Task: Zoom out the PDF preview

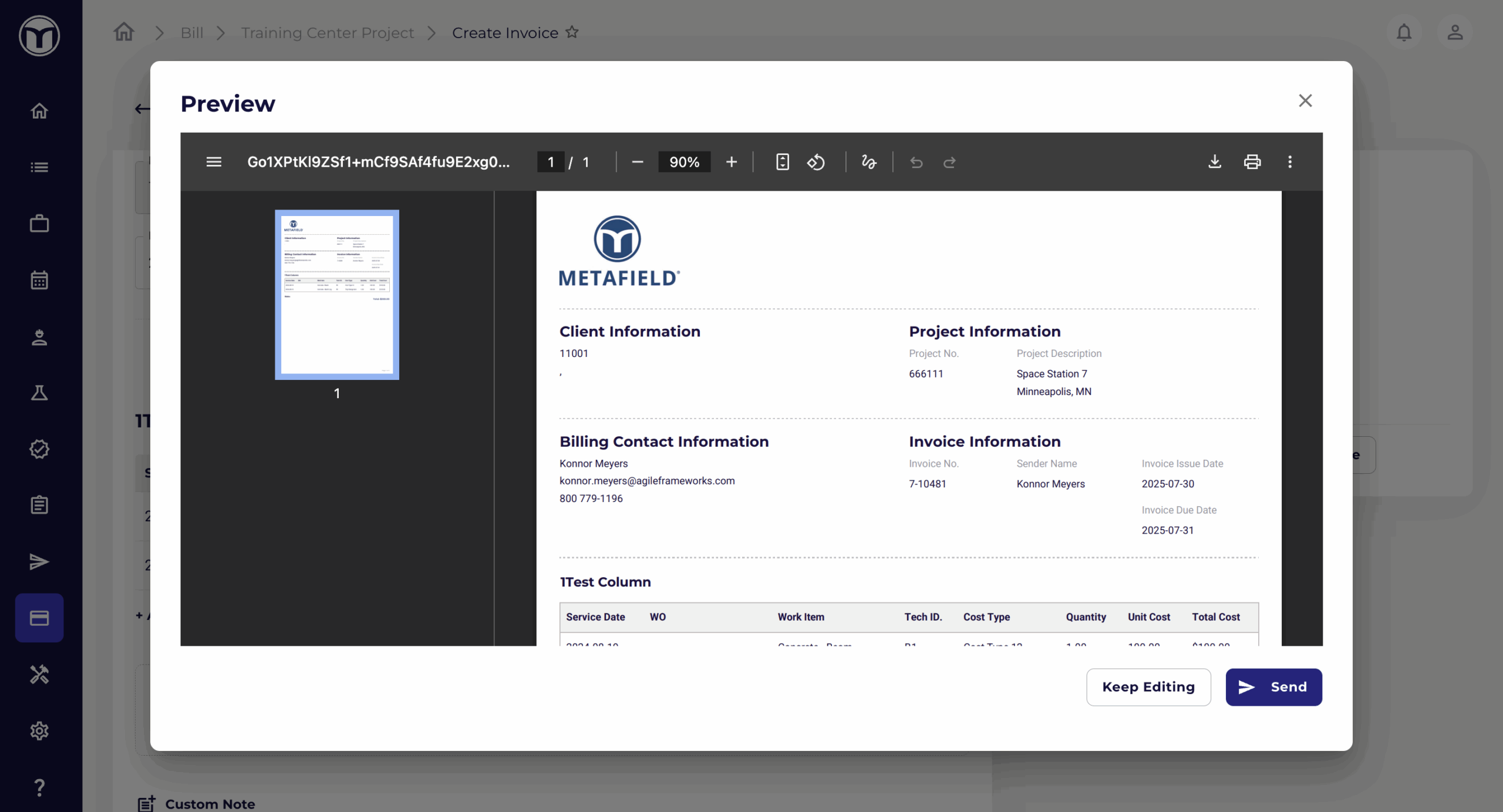Action: coord(638,162)
